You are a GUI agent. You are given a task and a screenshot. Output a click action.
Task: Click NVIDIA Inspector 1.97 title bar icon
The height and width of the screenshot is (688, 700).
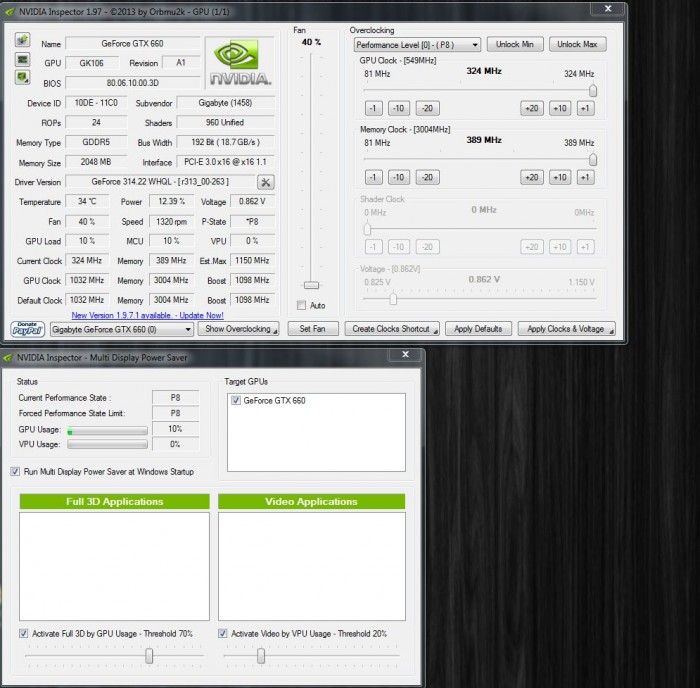click(x=9, y=12)
